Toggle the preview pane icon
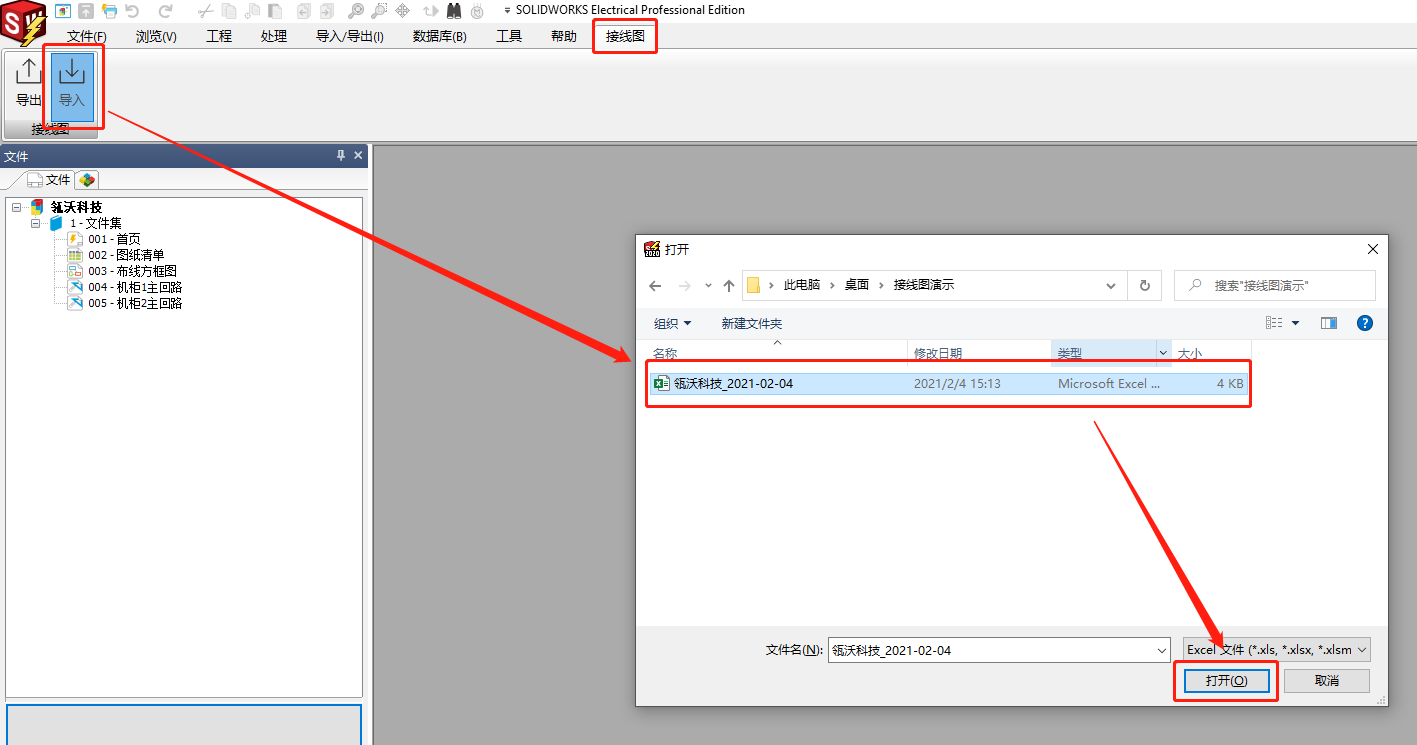The image size is (1417, 745). click(x=1329, y=323)
